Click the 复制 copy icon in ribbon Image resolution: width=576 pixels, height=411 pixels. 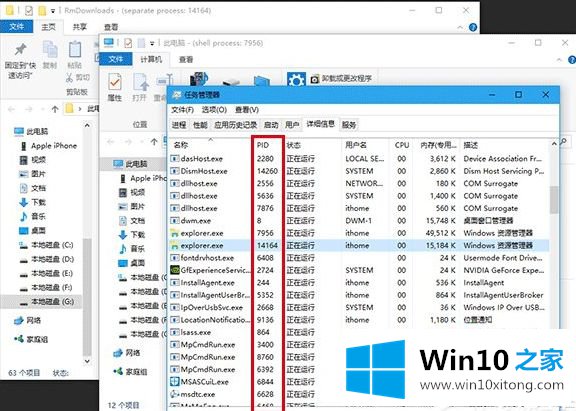coord(50,49)
